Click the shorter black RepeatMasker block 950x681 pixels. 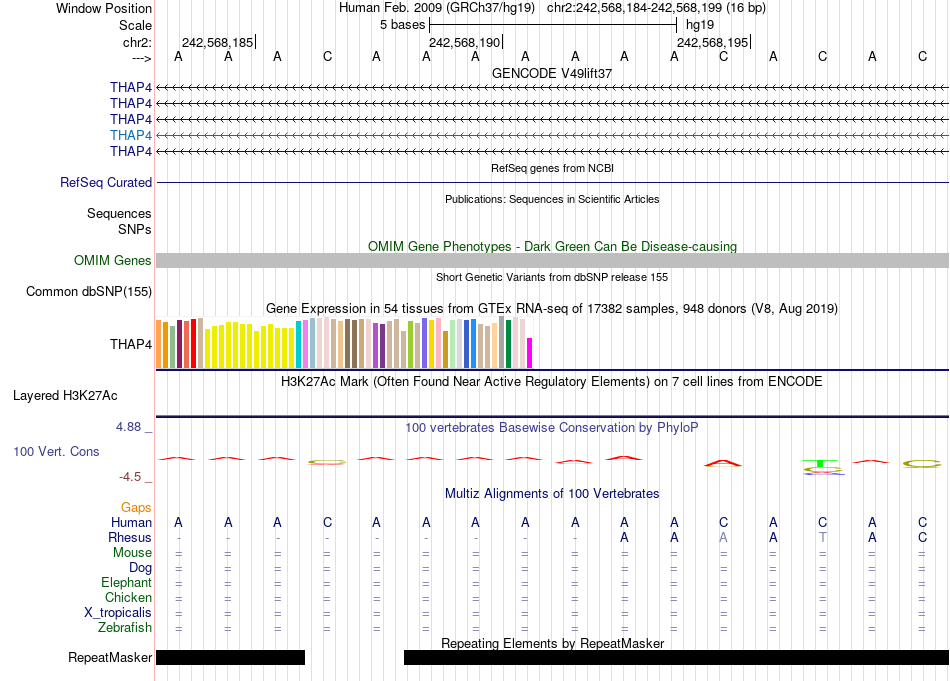[x=230, y=657]
